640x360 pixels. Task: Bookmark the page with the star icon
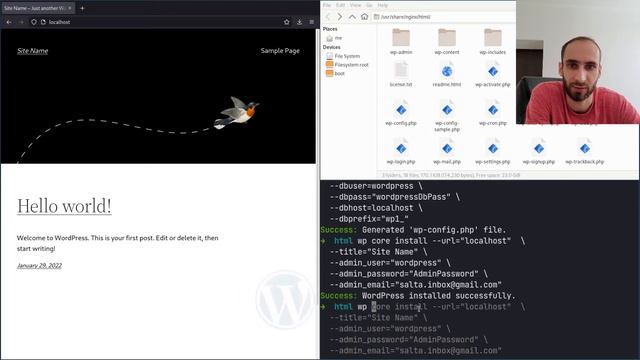[287, 22]
